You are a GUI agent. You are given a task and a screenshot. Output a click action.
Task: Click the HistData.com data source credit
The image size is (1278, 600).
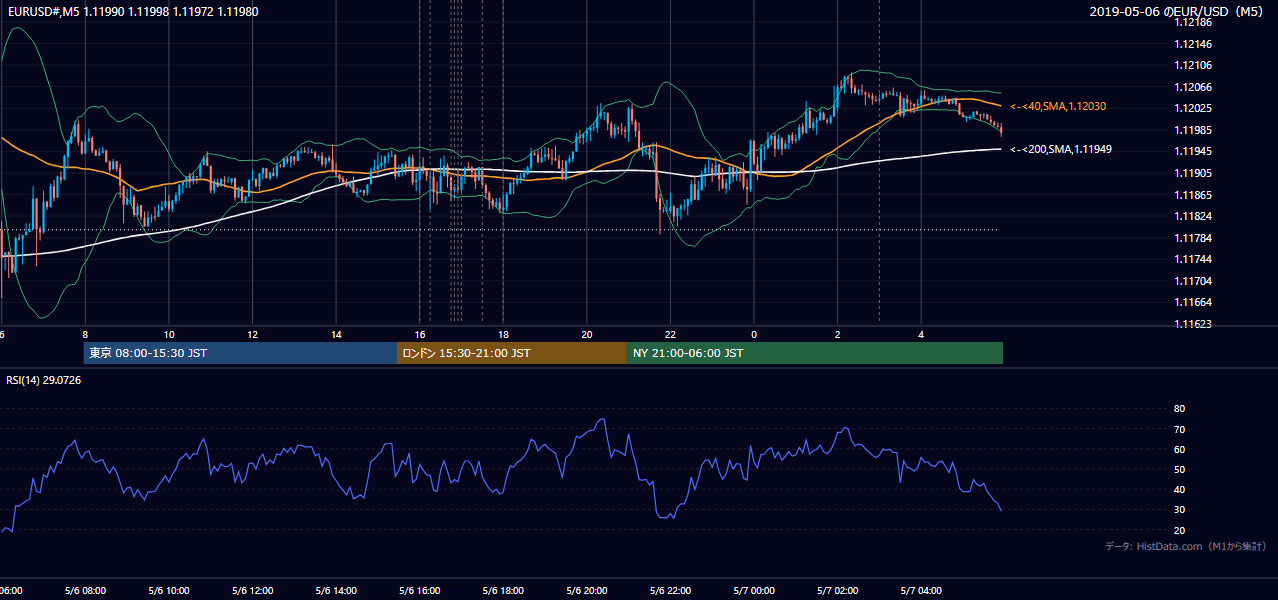click(x=1185, y=546)
